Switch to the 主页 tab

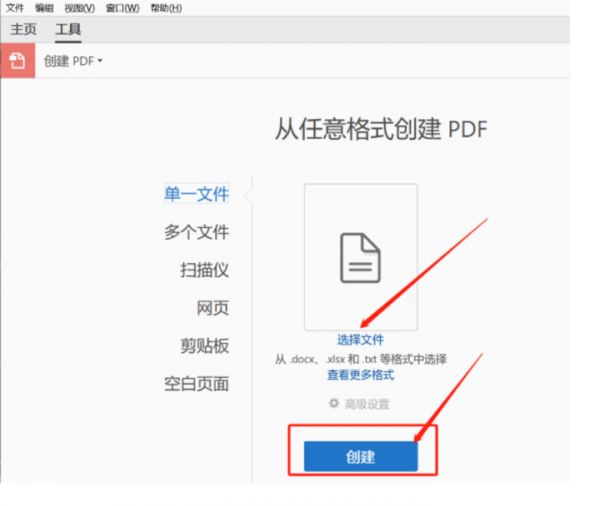(23, 29)
